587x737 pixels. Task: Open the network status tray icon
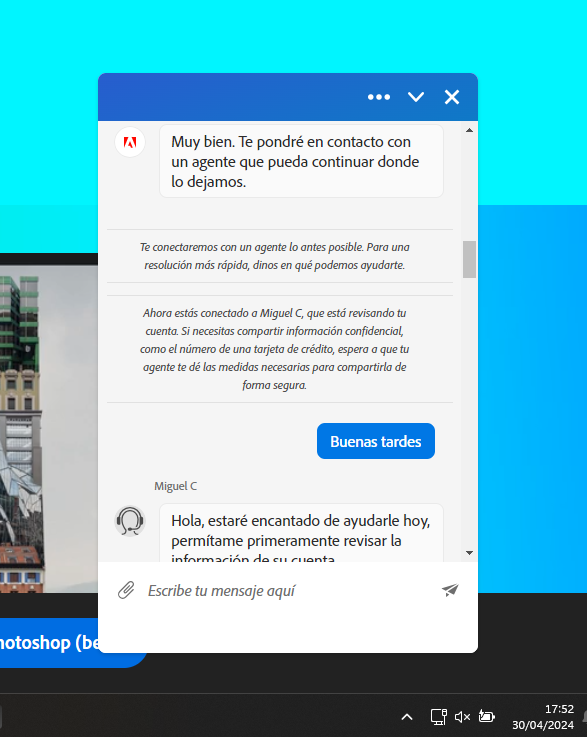tap(438, 717)
